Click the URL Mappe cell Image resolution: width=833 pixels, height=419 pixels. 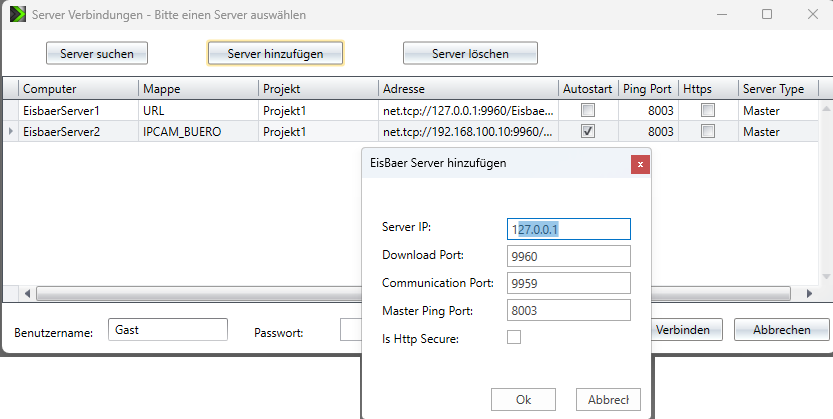(x=199, y=110)
